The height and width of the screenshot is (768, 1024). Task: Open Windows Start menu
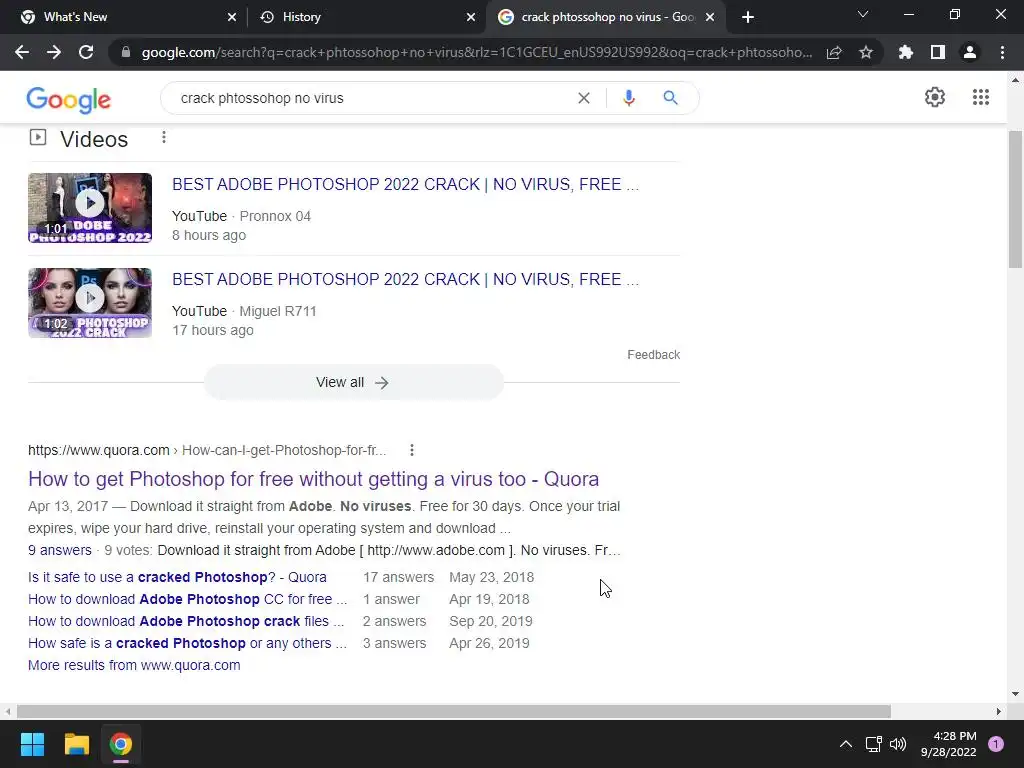(32, 744)
